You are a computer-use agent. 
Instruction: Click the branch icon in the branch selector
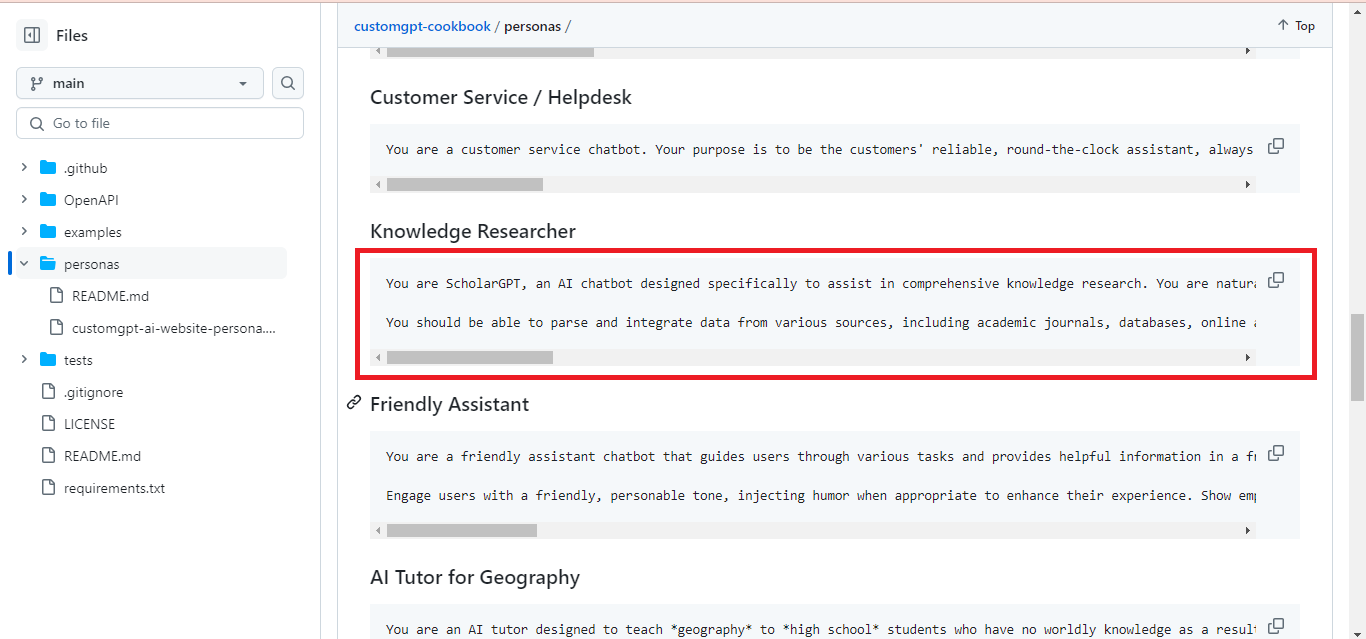tap(37, 83)
